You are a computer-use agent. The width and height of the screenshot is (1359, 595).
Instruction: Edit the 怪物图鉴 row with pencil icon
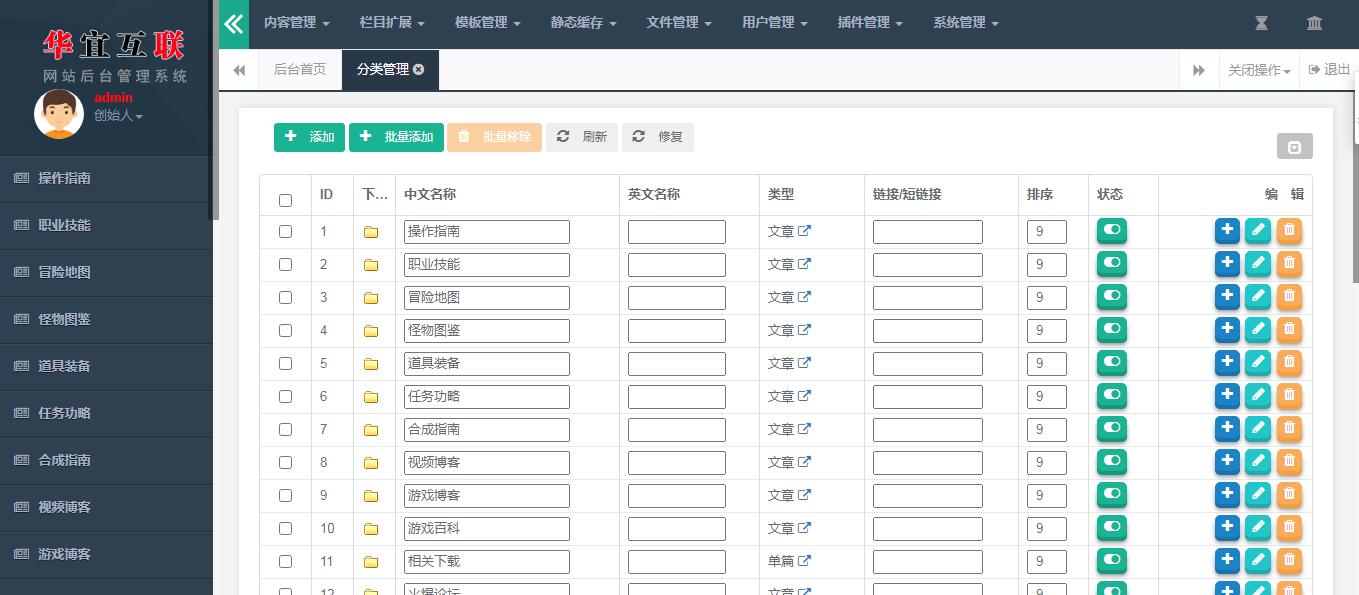(1258, 330)
